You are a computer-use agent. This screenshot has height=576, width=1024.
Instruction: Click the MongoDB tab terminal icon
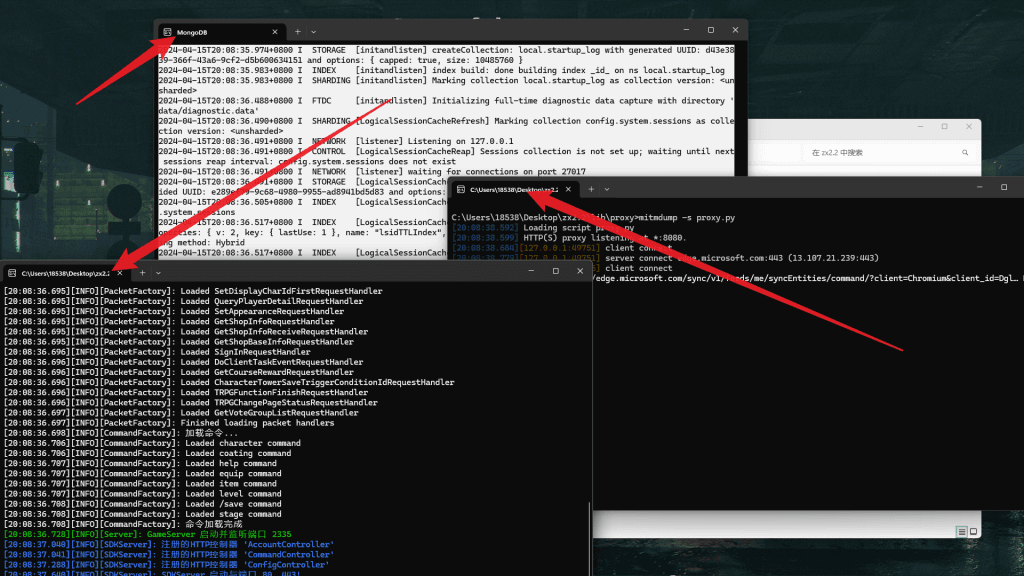pos(167,32)
